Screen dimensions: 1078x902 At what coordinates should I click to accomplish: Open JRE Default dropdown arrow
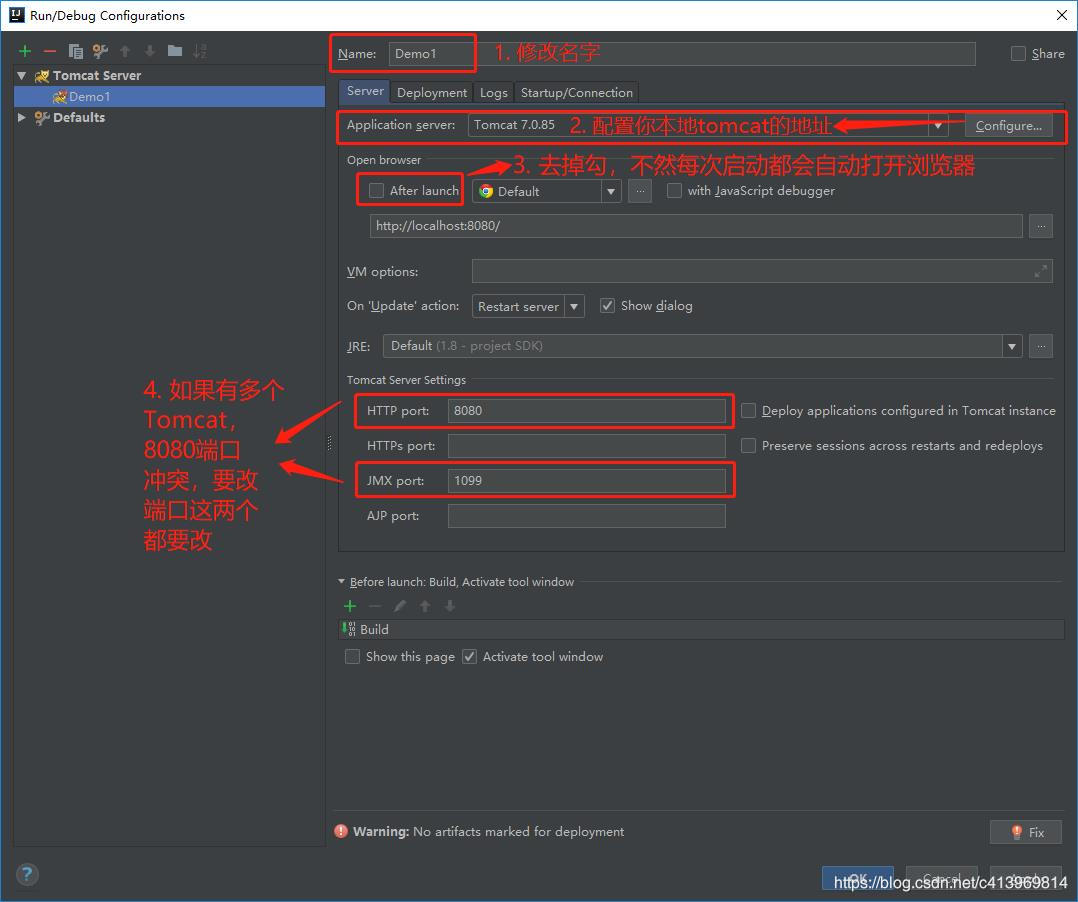click(1012, 346)
